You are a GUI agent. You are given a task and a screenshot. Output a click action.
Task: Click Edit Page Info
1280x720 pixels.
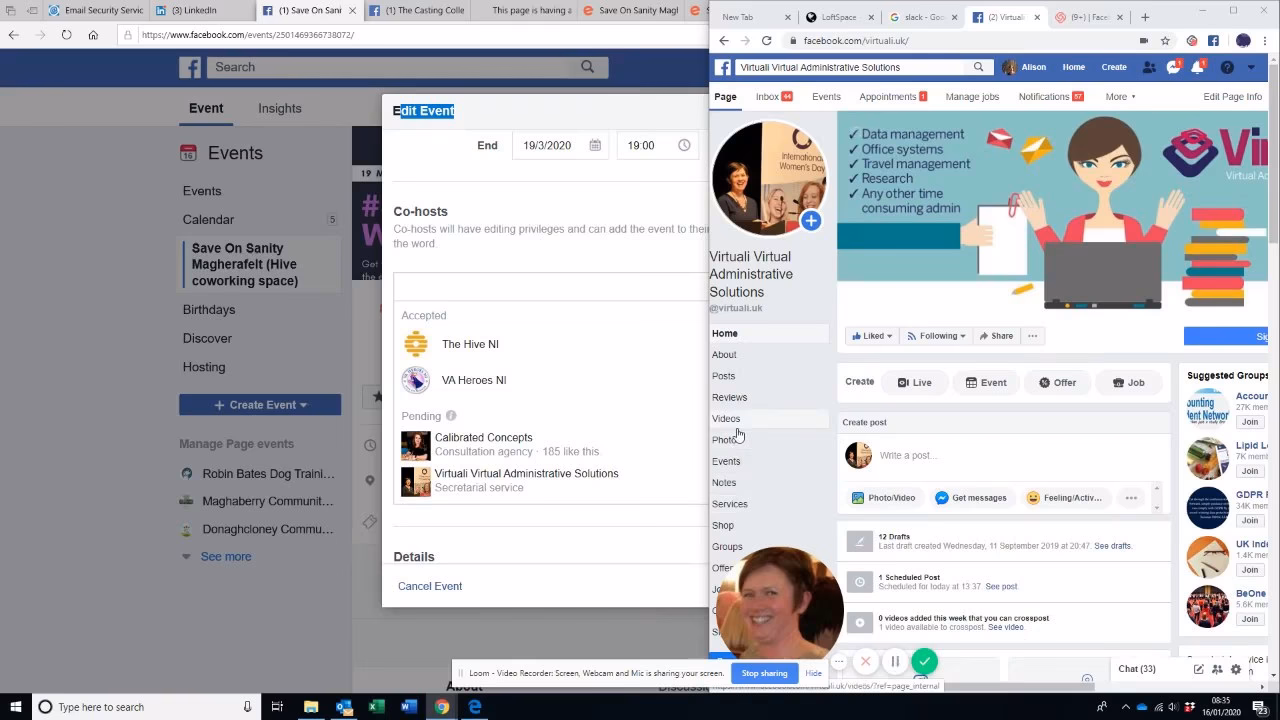(1232, 97)
